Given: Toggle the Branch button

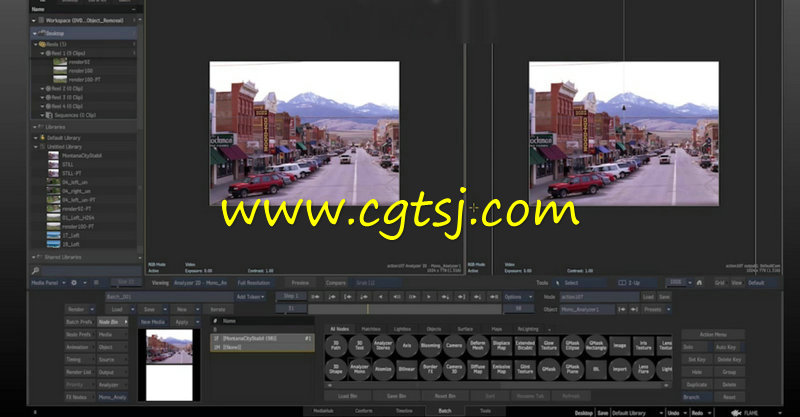Looking at the screenshot, I should coord(696,397).
